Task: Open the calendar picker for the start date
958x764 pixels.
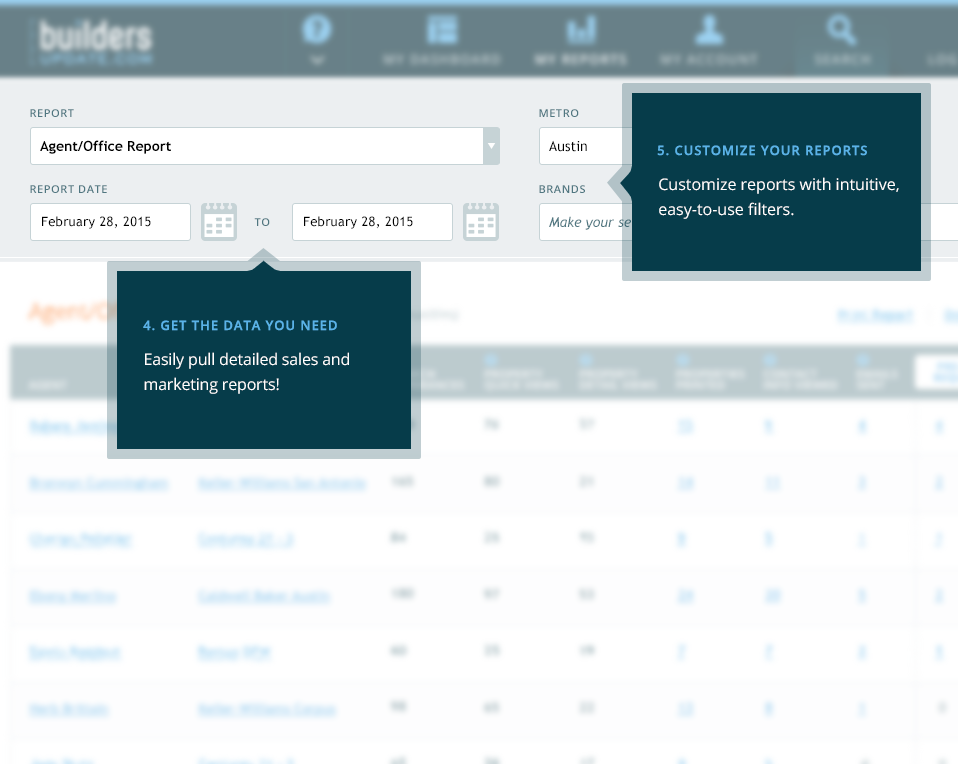Action: click(x=219, y=221)
